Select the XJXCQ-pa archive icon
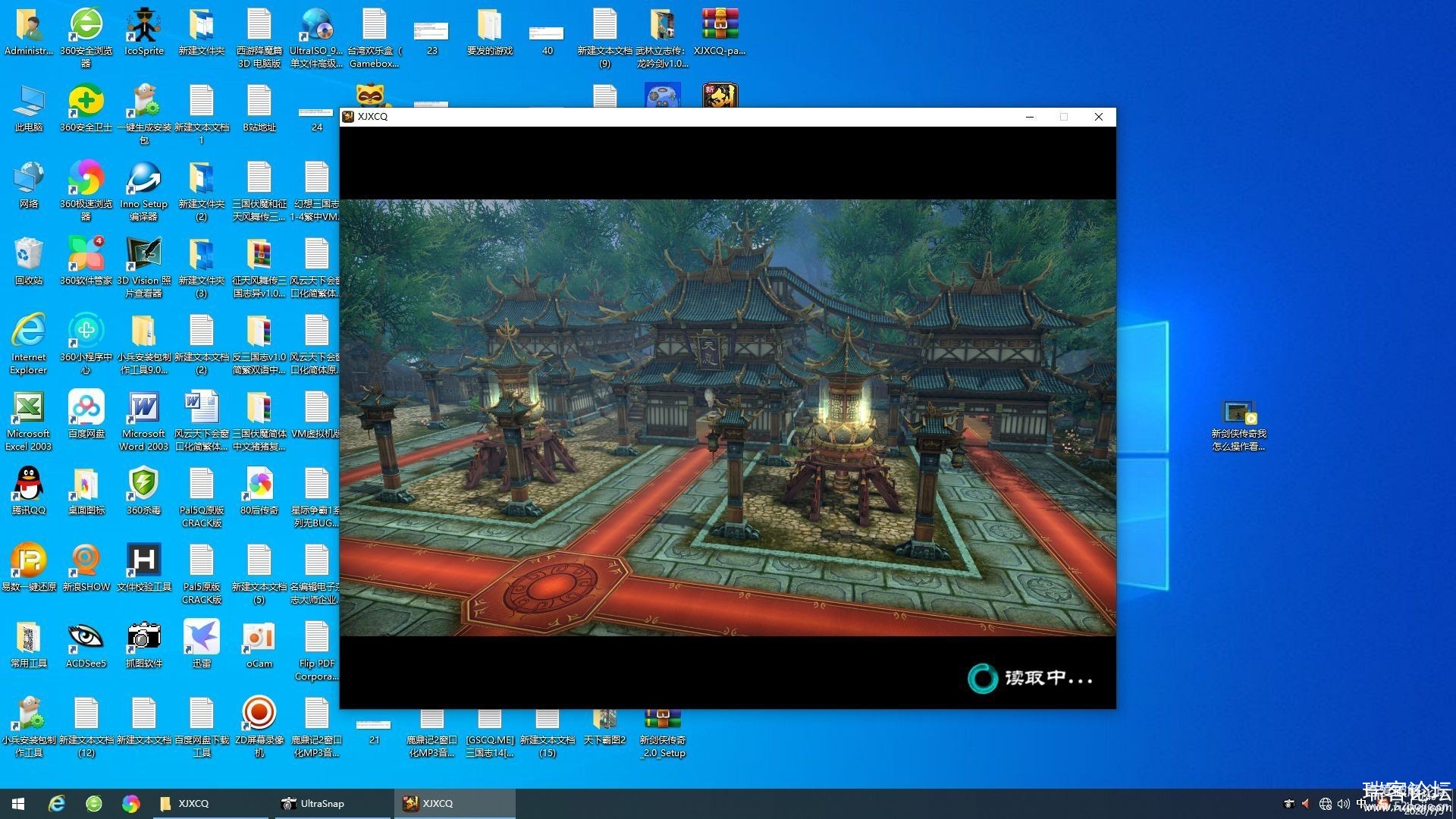Viewport: 1456px width, 819px height. (720, 33)
